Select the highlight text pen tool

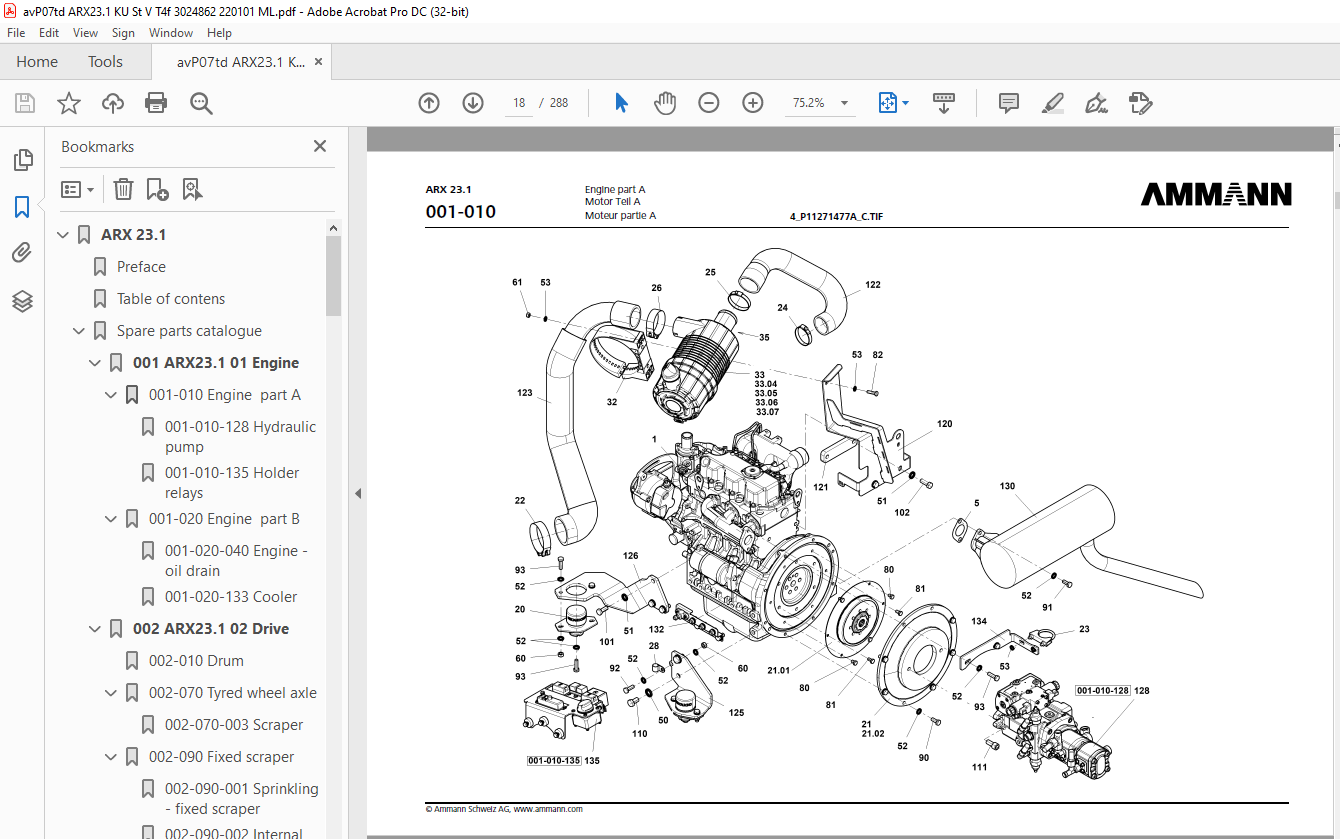click(x=1052, y=103)
